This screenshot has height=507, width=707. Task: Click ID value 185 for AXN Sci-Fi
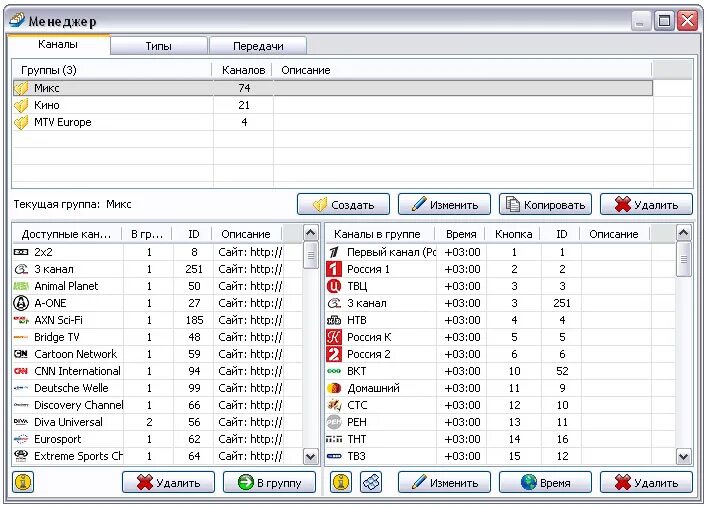194,320
